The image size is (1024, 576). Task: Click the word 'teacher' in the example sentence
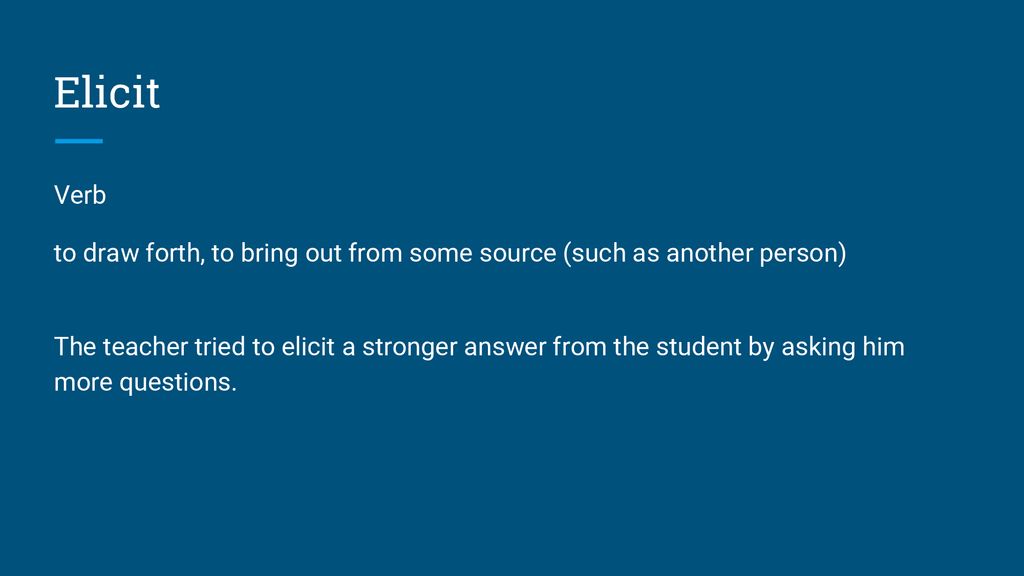pos(145,347)
